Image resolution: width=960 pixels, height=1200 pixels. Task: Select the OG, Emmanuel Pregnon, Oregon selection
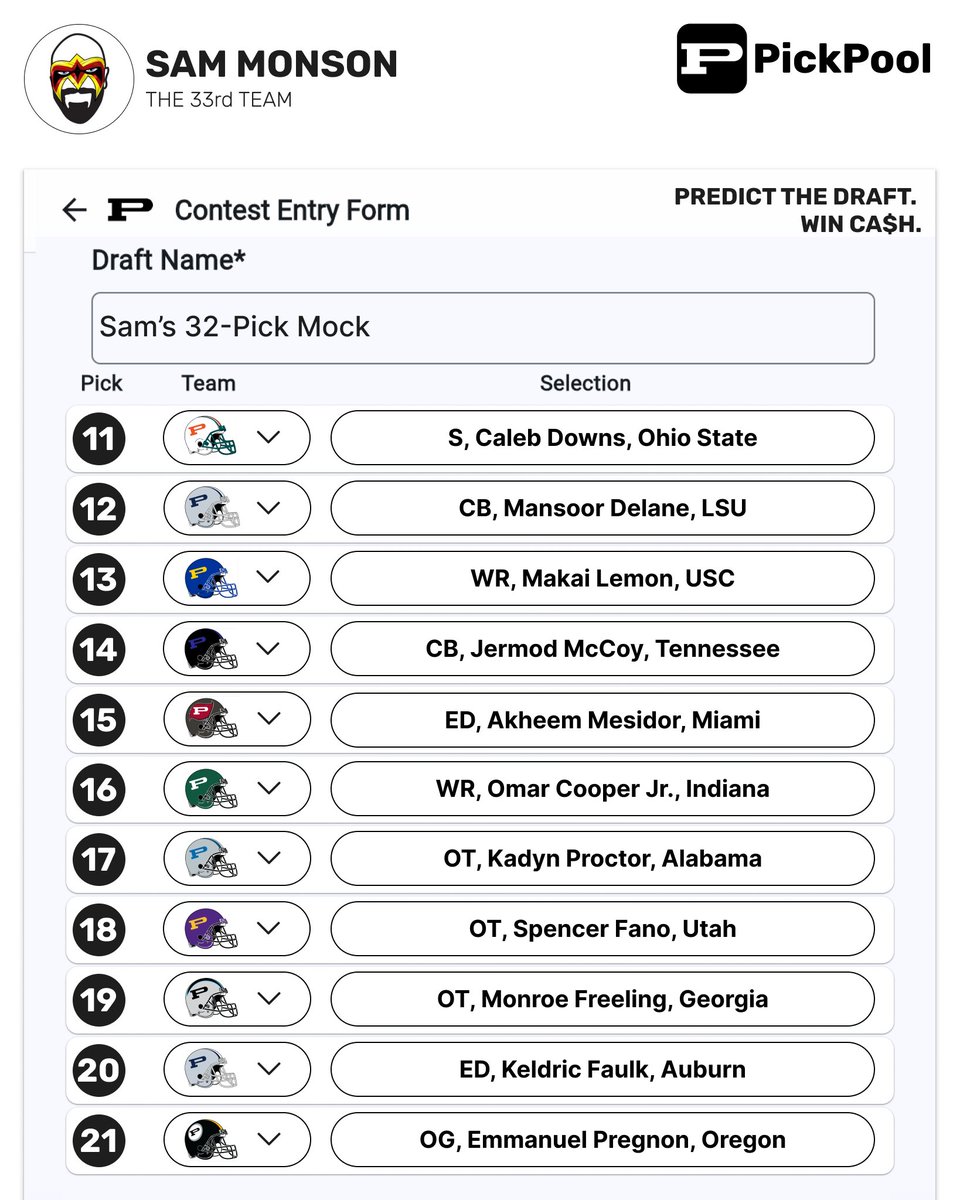tap(603, 1140)
